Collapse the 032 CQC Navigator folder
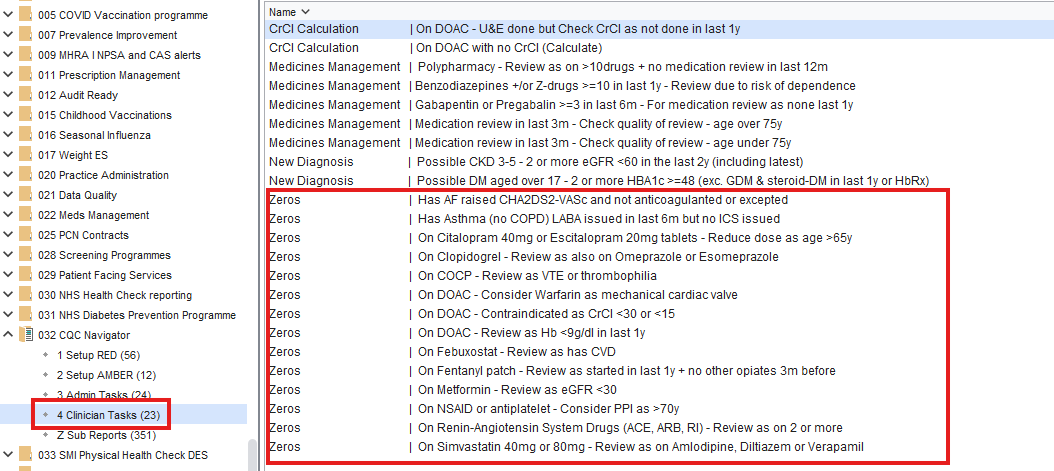 point(7,335)
